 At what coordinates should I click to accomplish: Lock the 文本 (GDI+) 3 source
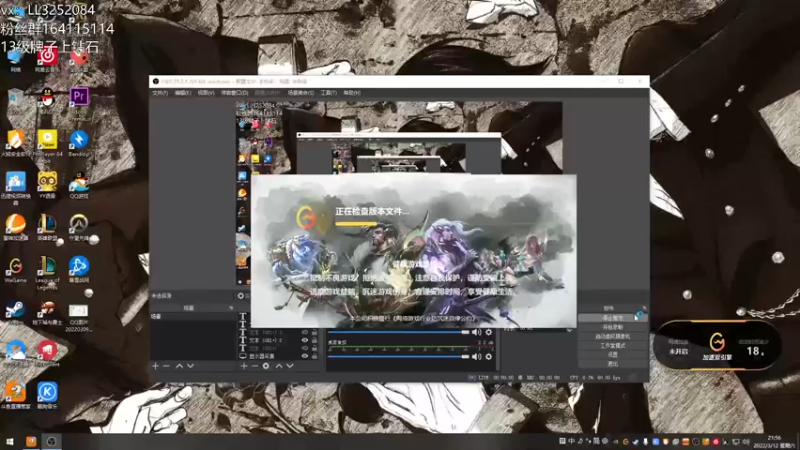[314, 333]
